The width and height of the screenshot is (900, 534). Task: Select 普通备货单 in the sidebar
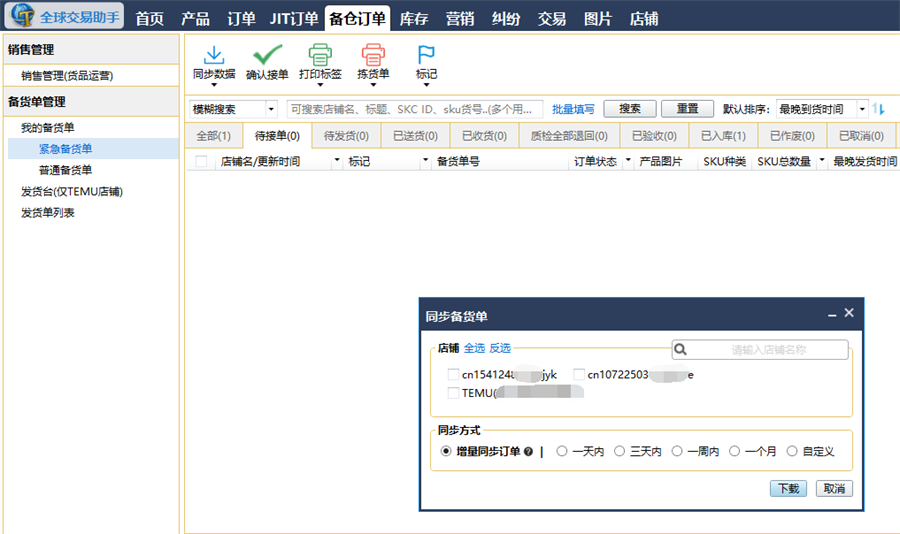tap(65, 170)
